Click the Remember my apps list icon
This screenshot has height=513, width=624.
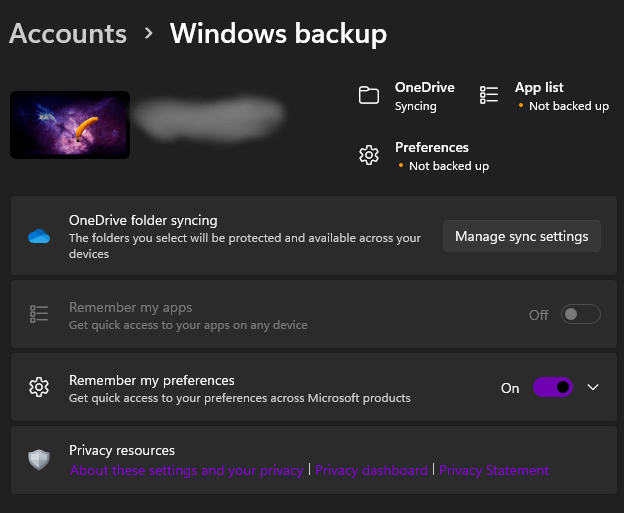coord(39,315)
